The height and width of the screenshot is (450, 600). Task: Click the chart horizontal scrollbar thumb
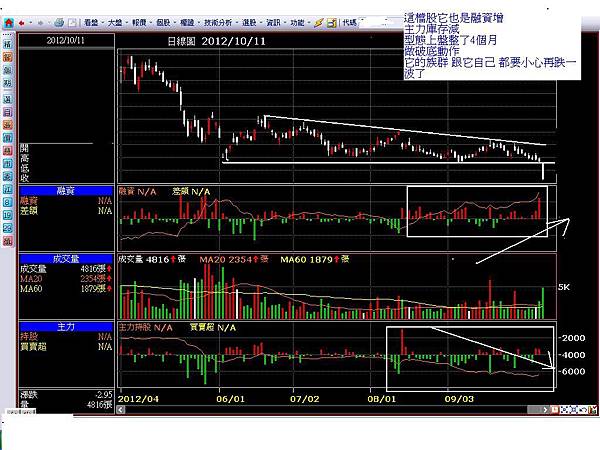click(x=535, y=410)
